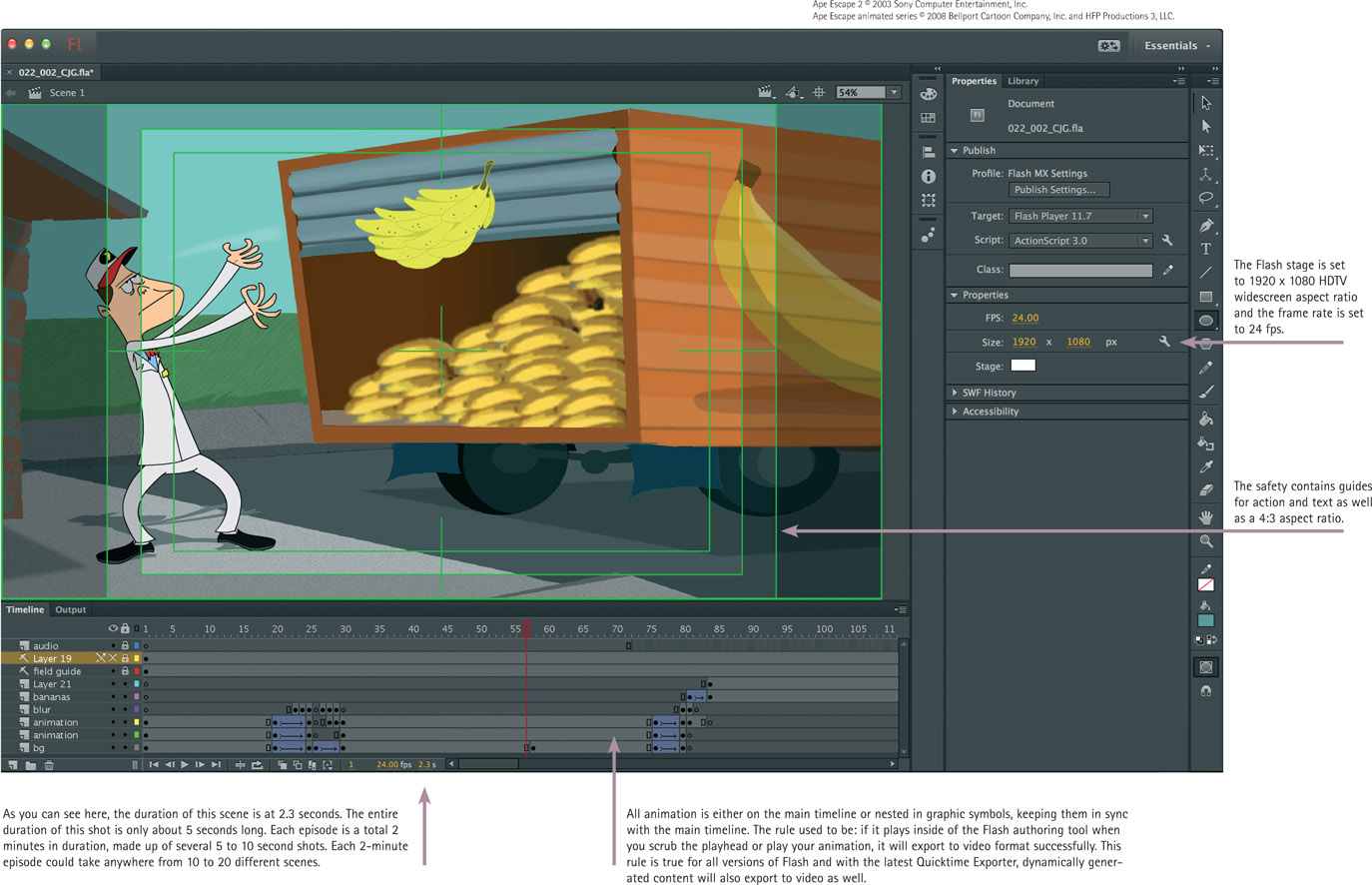Toggle outline color box of Layer 21
This screenshot has height=885, width=1372.
(137, 684)
